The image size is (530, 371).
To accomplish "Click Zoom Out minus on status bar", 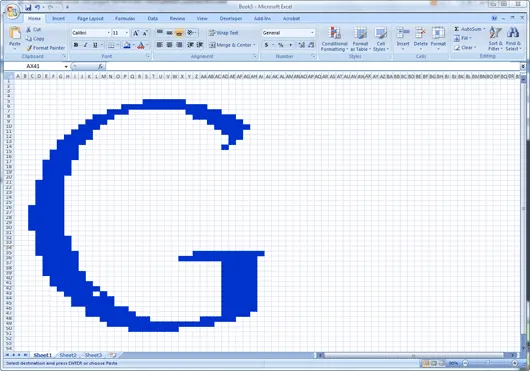I will pyautogui.click(x=465, y=364).
